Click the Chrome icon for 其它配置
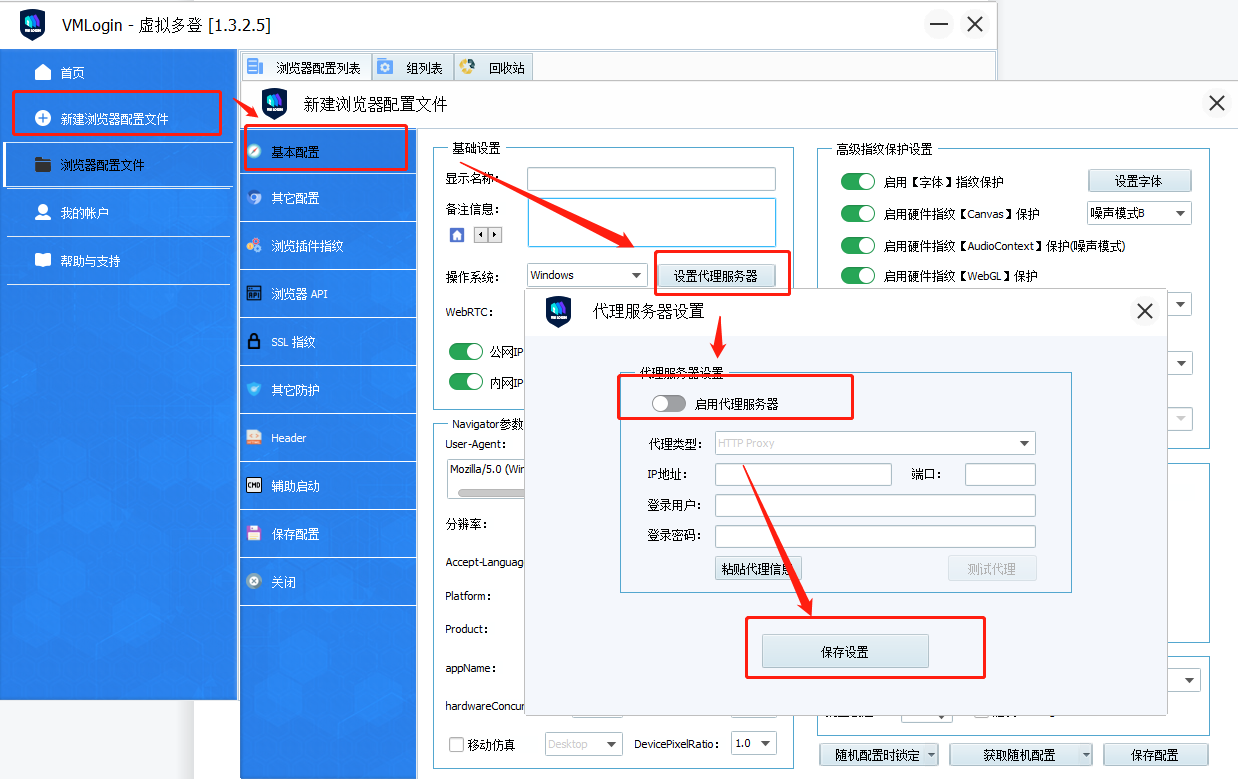 [254, 198]
